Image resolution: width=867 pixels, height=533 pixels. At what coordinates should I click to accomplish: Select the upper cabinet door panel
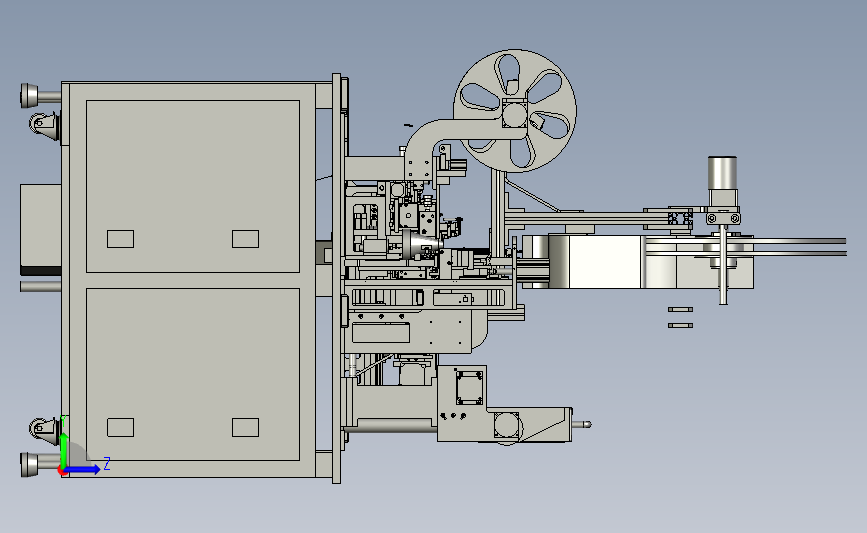point(193,186)
